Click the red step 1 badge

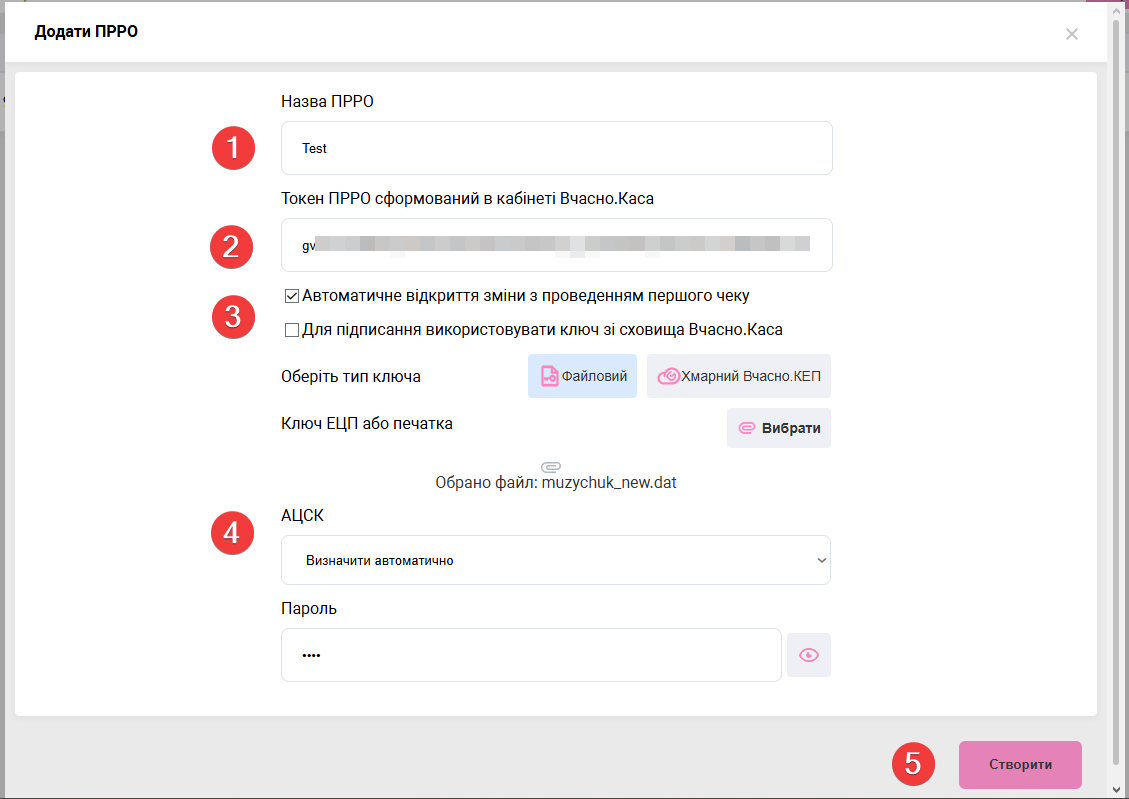233,148
